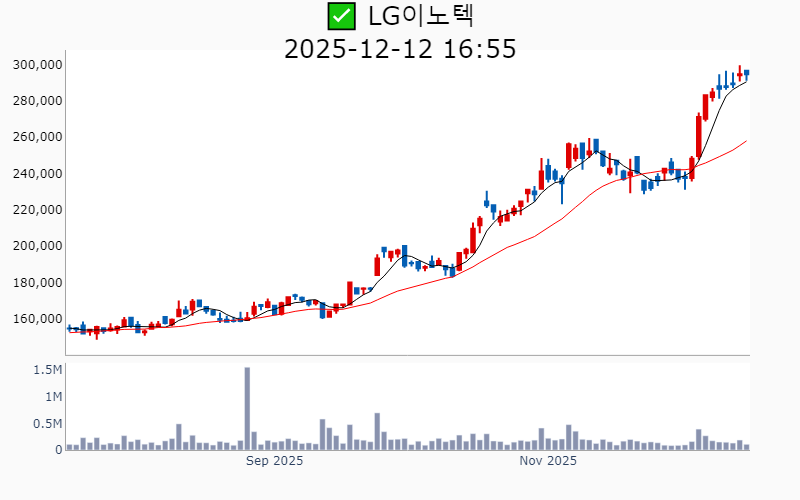Click the Nov 2025 date label

click(x=549, y=462)
